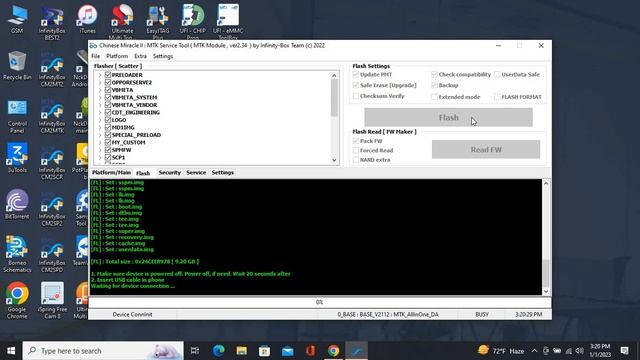Expand CDT_ENGINEERING tree node
This screenshot has width=640, height=360.
(100, 112)
